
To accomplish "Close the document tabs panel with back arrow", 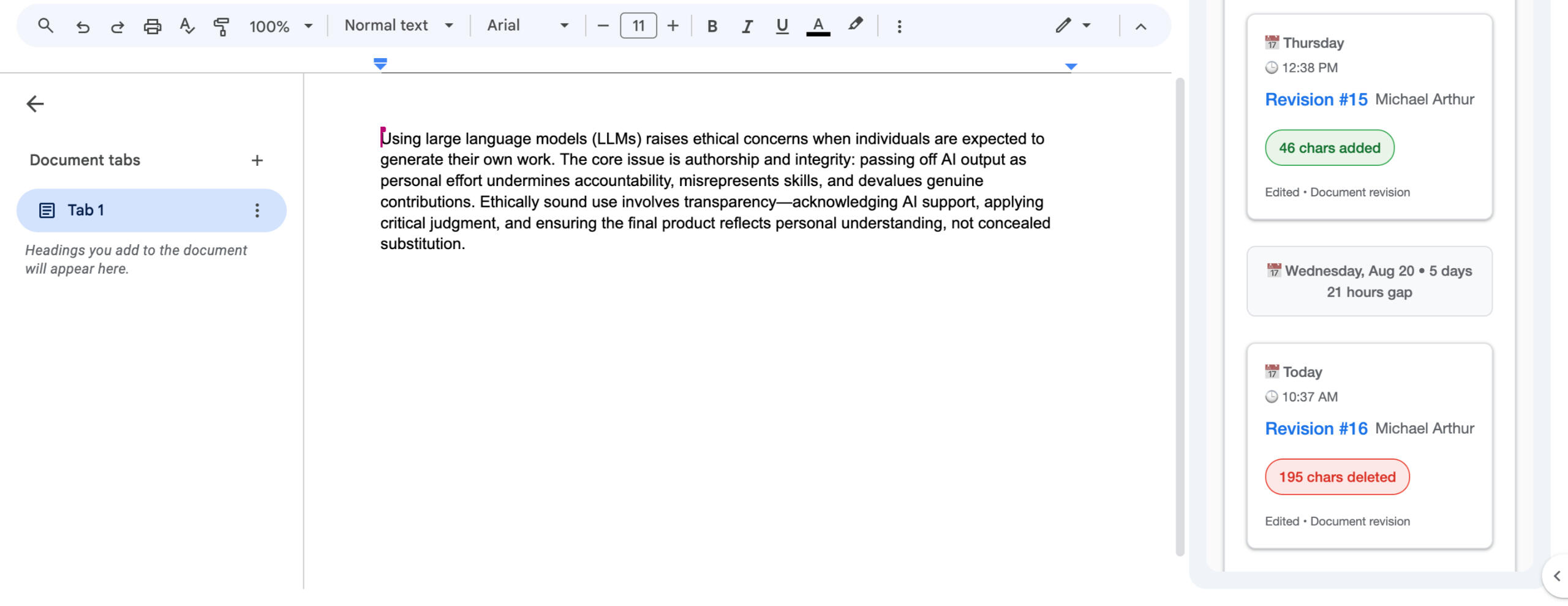I will tap(36, 104).
